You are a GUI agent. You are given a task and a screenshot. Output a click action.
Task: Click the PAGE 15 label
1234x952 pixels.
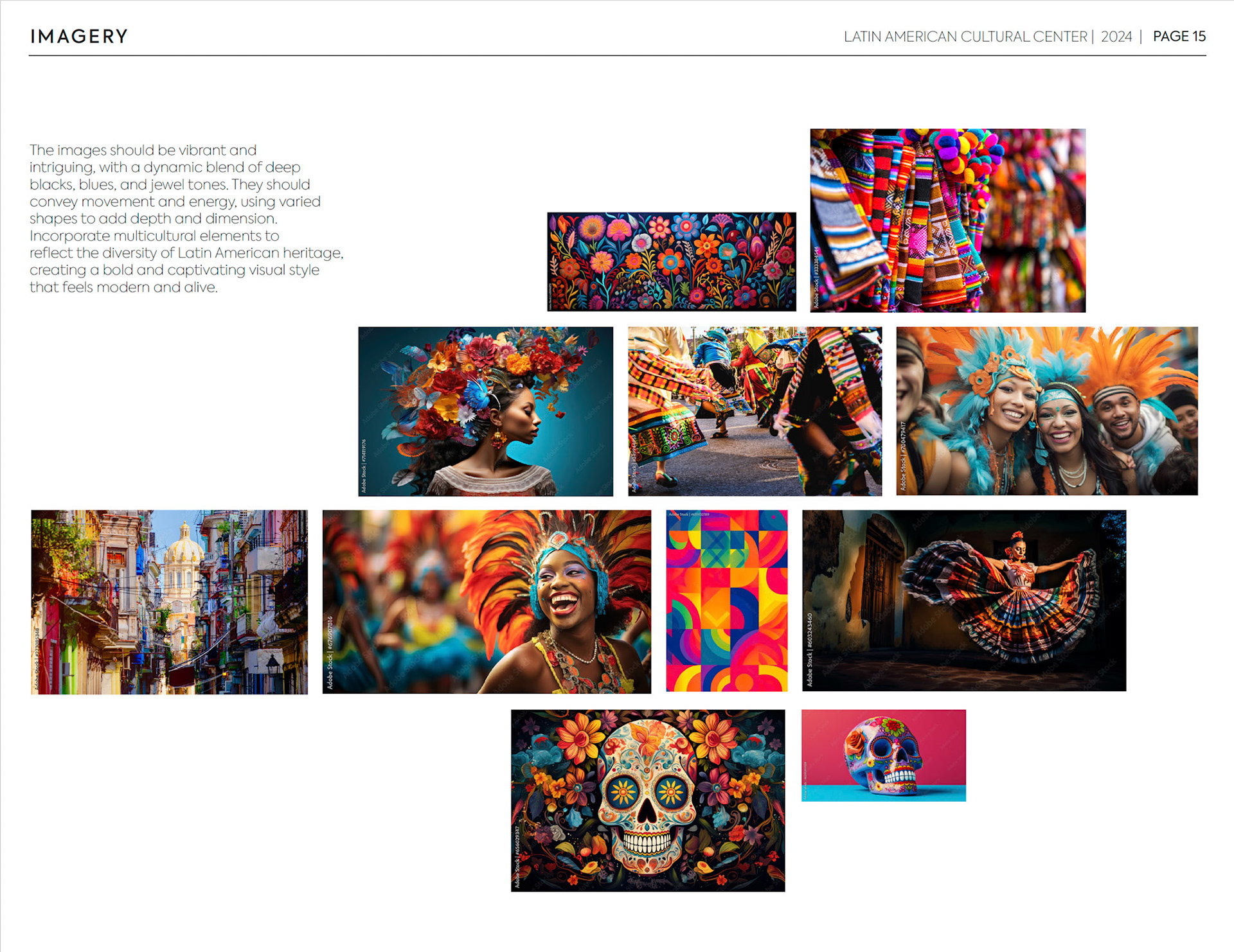coord(1179,37)
